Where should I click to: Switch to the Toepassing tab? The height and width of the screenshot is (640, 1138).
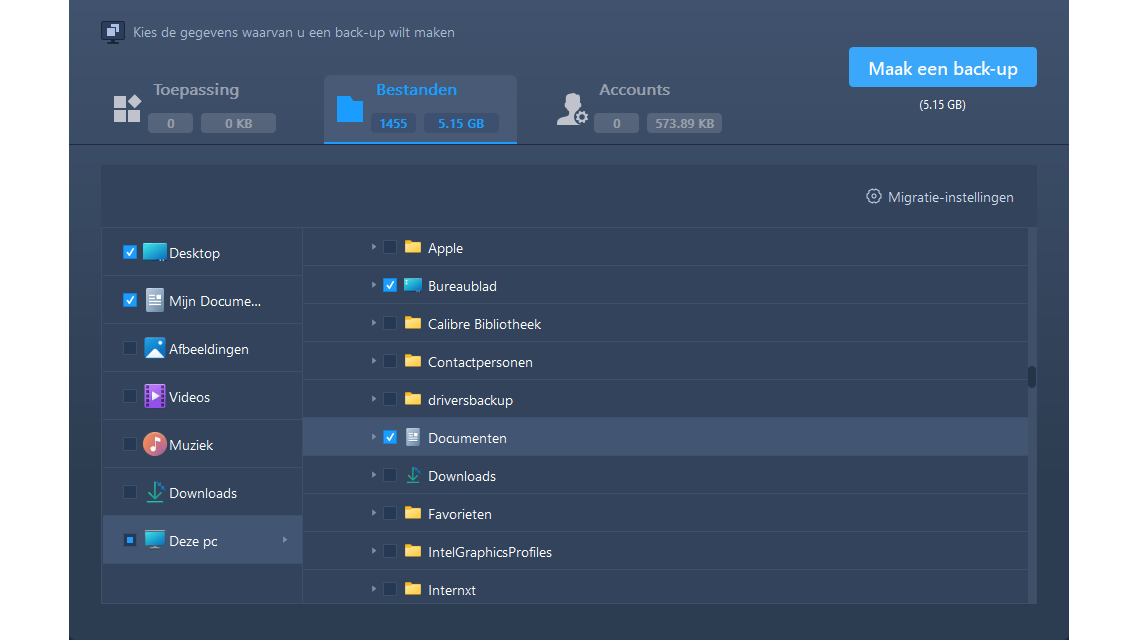click(x=195, y=109)
